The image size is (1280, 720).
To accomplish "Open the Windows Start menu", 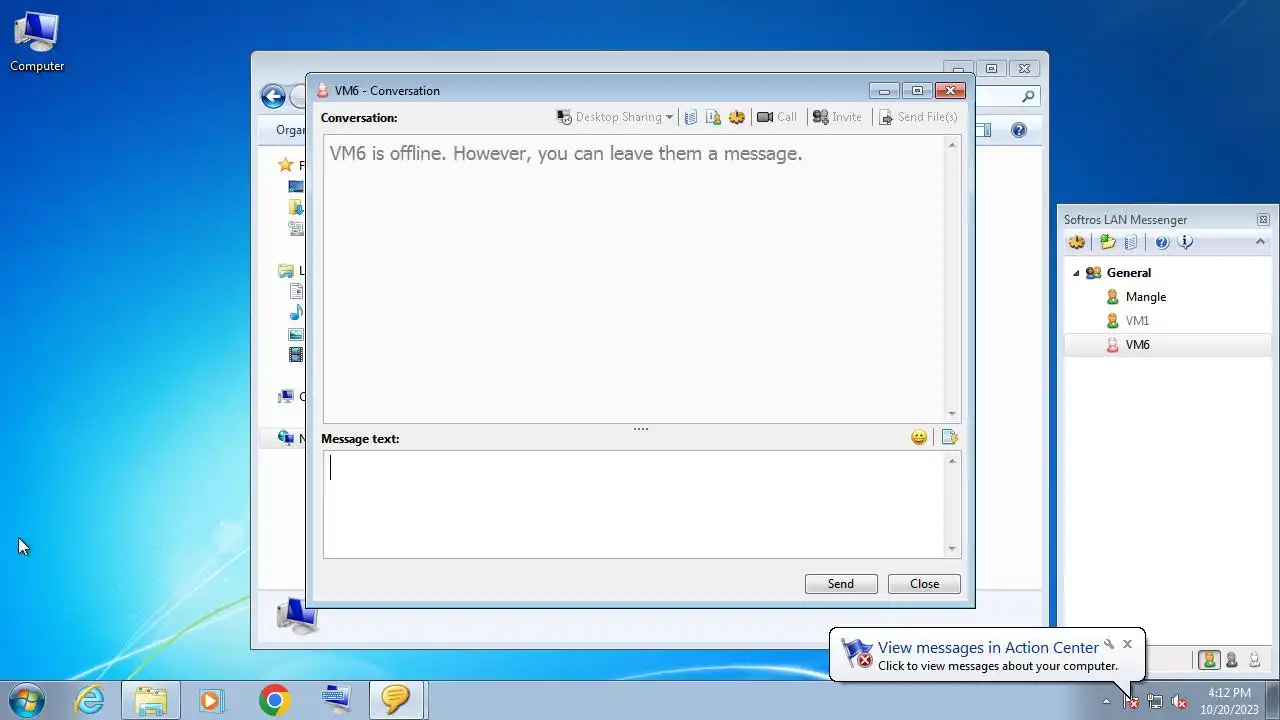I will [27, 699].
